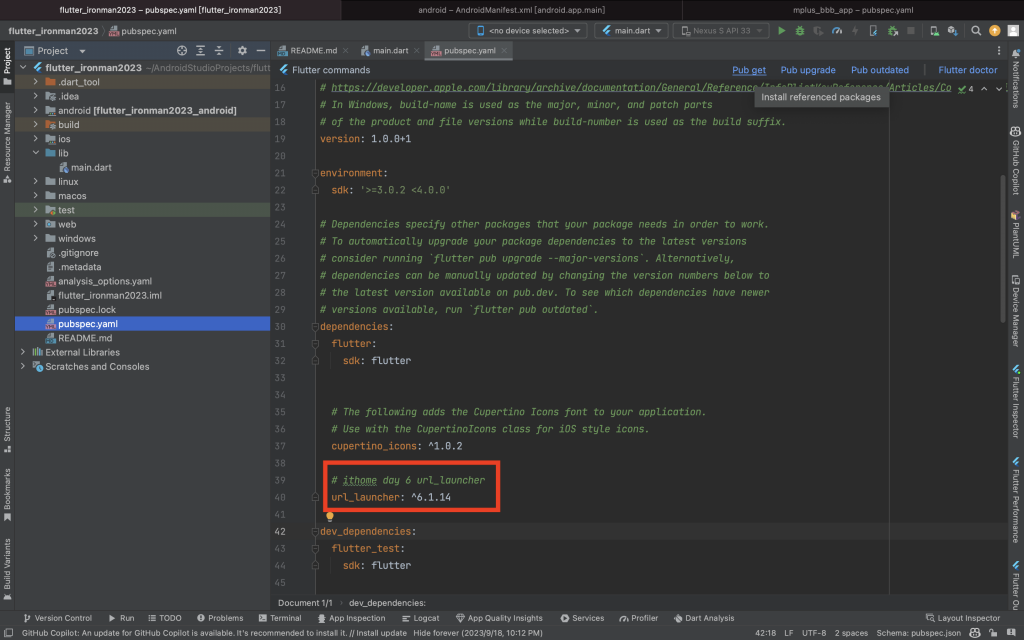
Task: Open the Terminal tool window tab
Action: (x=280, y=618)
